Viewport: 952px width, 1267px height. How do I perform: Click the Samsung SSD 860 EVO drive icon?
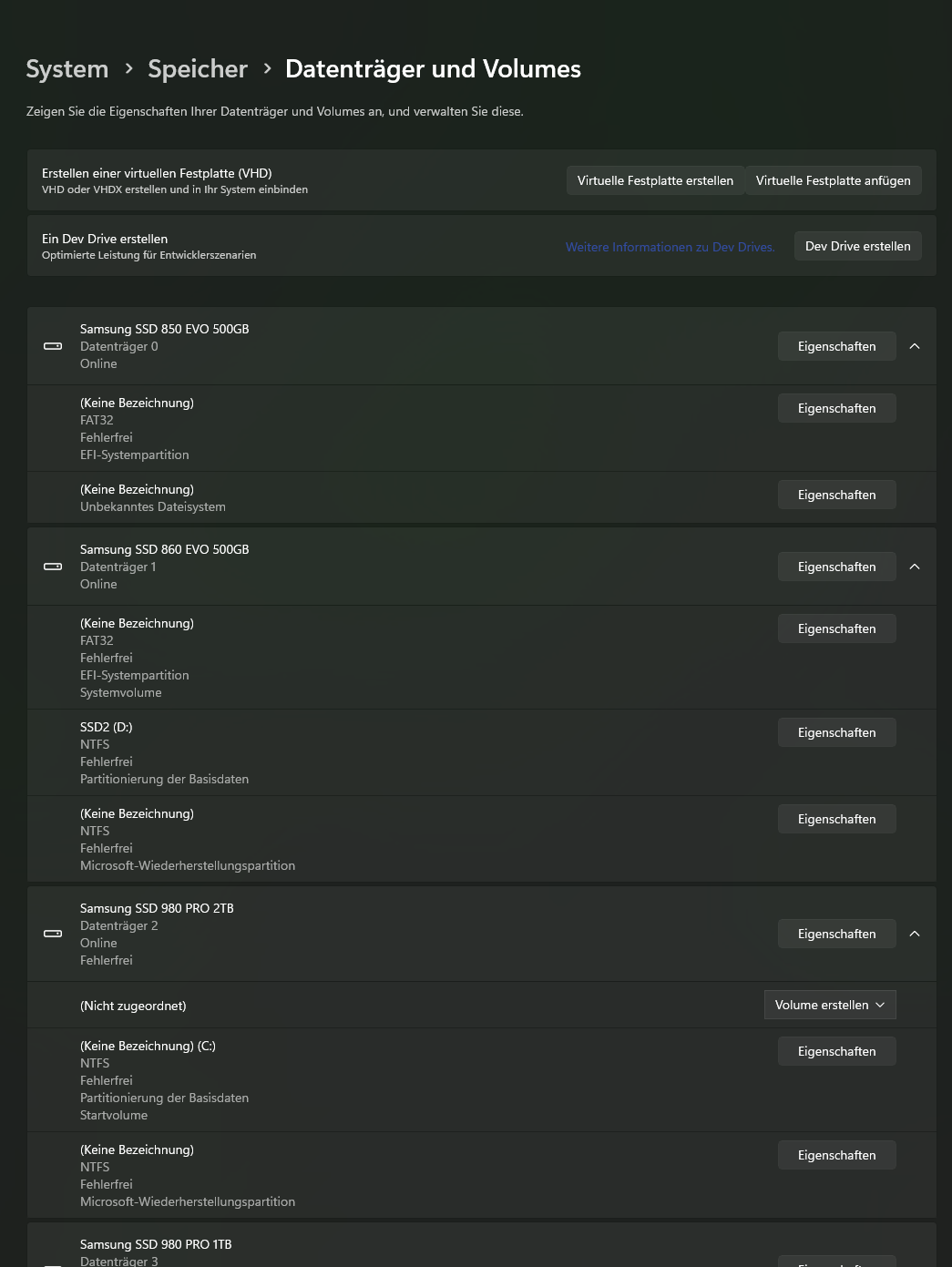click(53, 567)
